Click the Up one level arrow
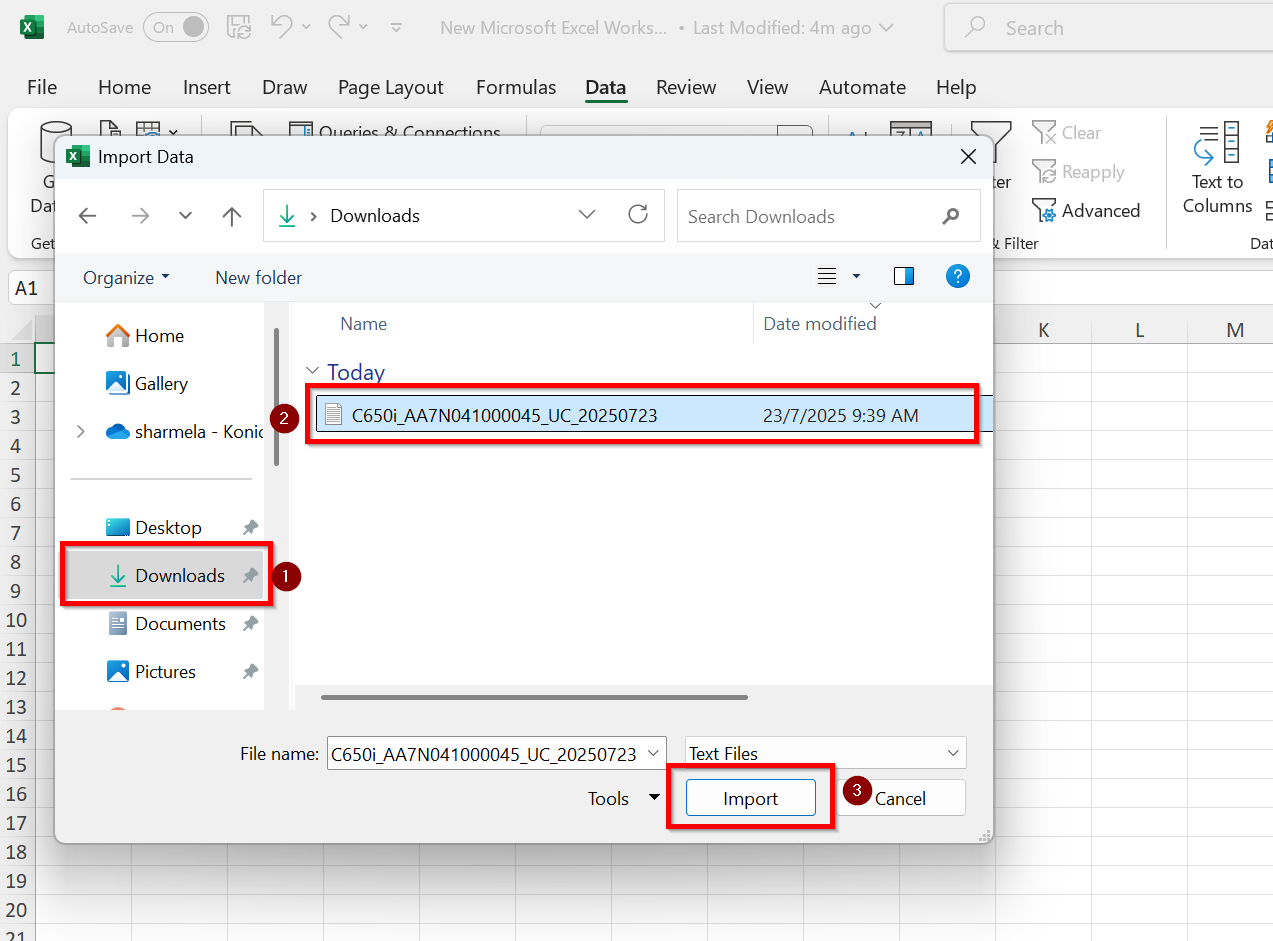The width and height of the screenshot is (1273, 941). tap(232, 216)
